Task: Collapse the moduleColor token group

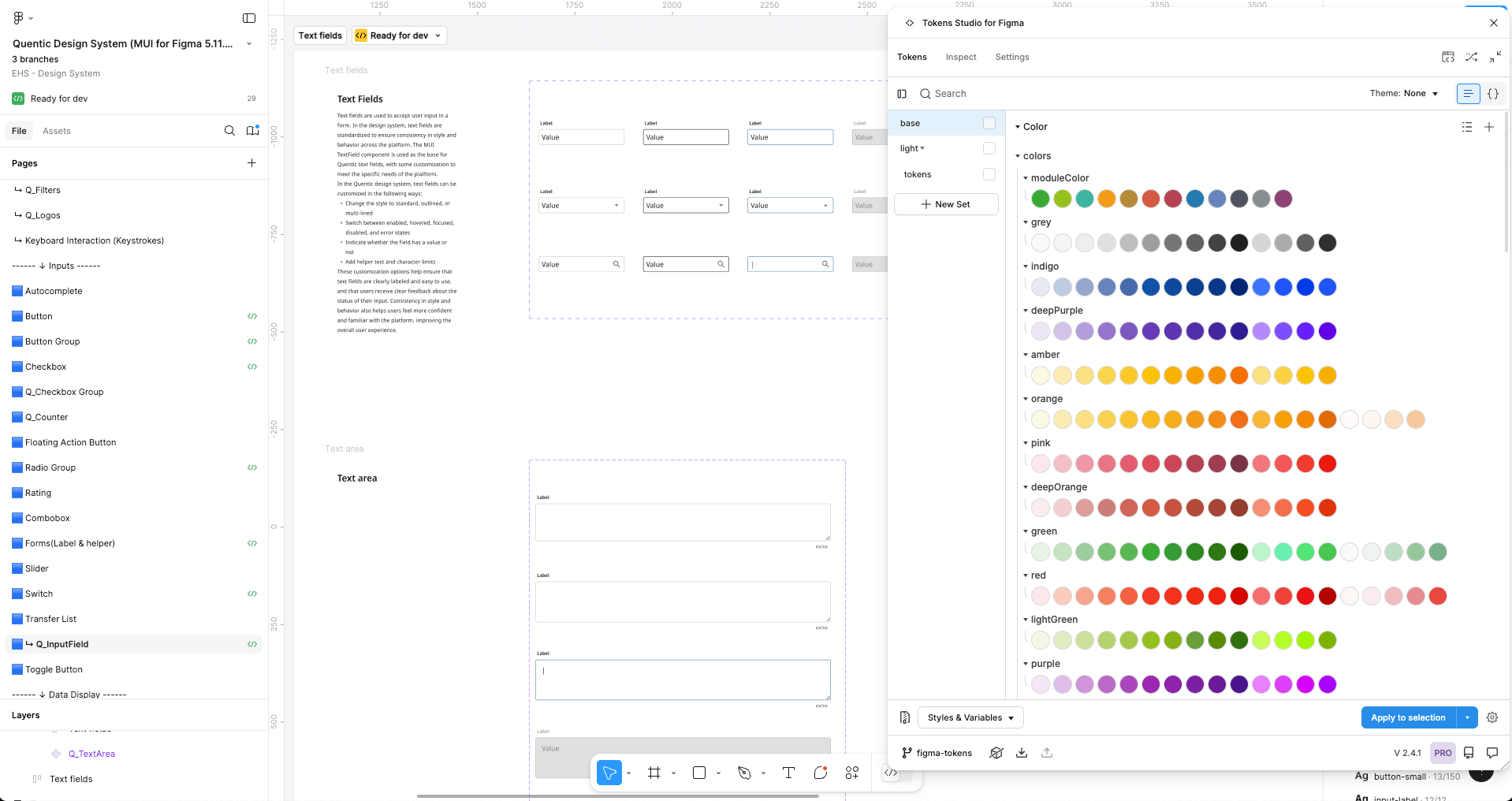Action: [1026, 178]
